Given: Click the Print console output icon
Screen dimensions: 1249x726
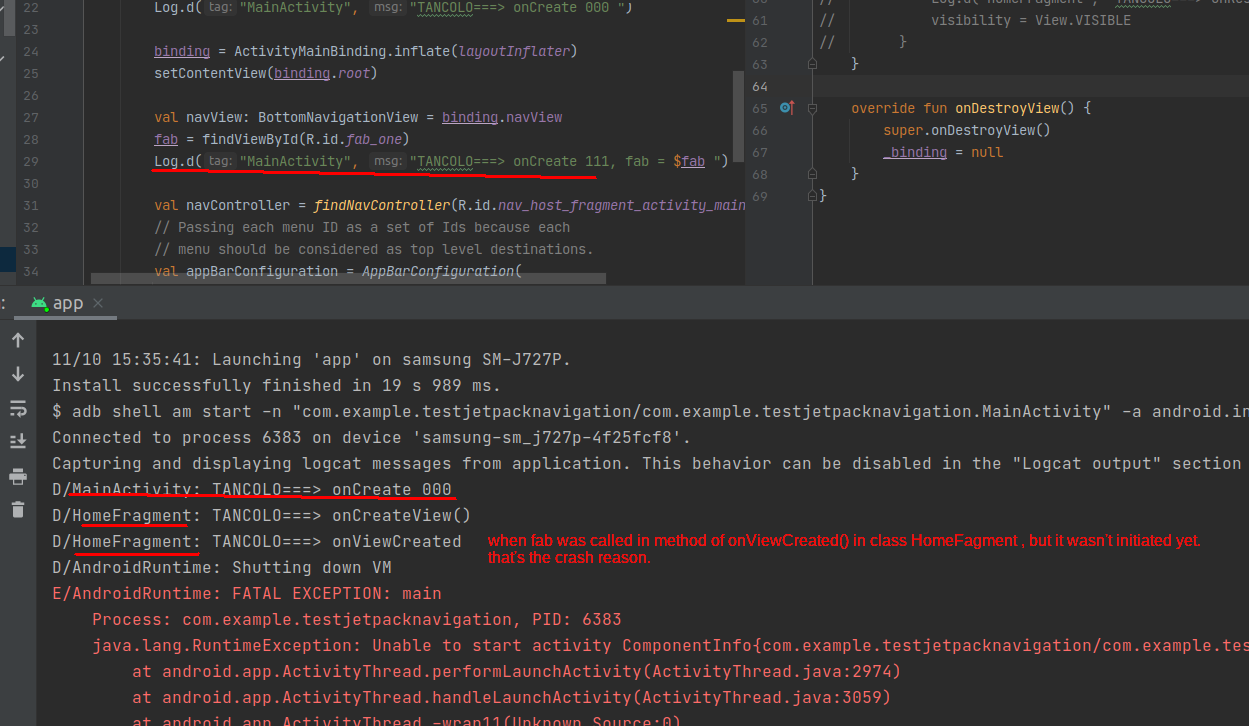Looking at the screenshot, I should click(17, 476).
